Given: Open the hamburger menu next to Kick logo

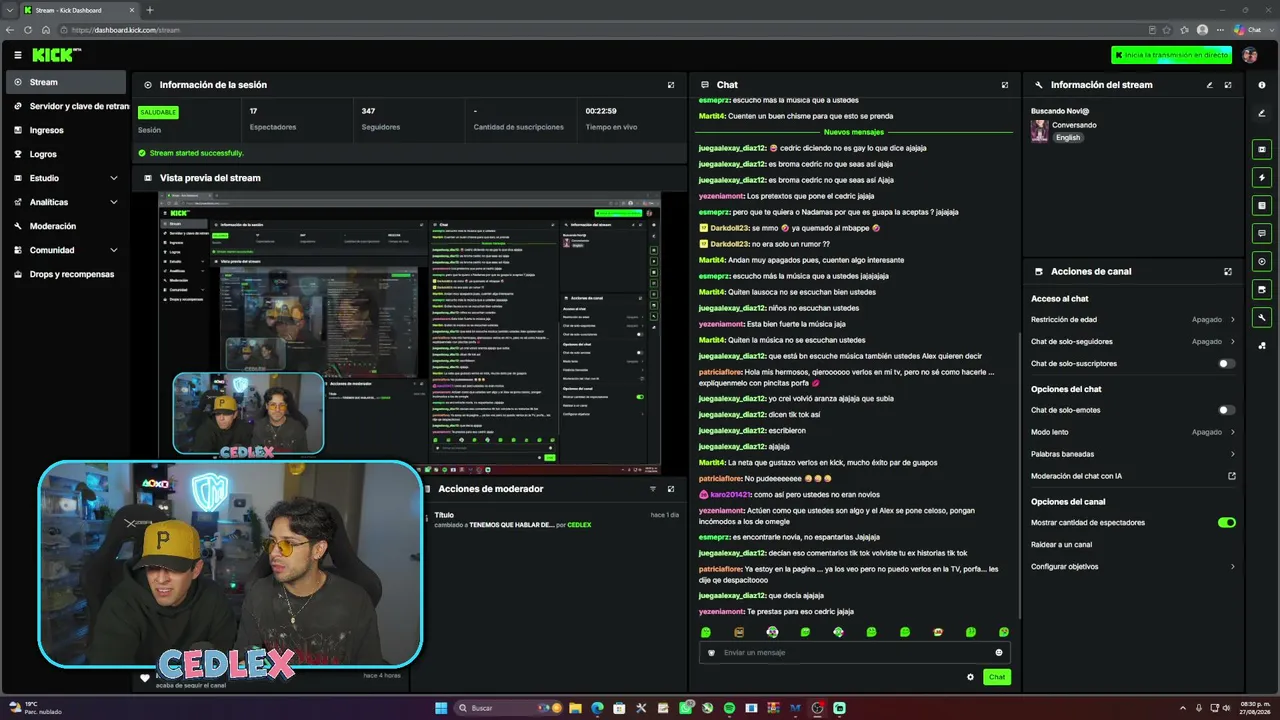Looking at the screenshot, I should (18, 55).
